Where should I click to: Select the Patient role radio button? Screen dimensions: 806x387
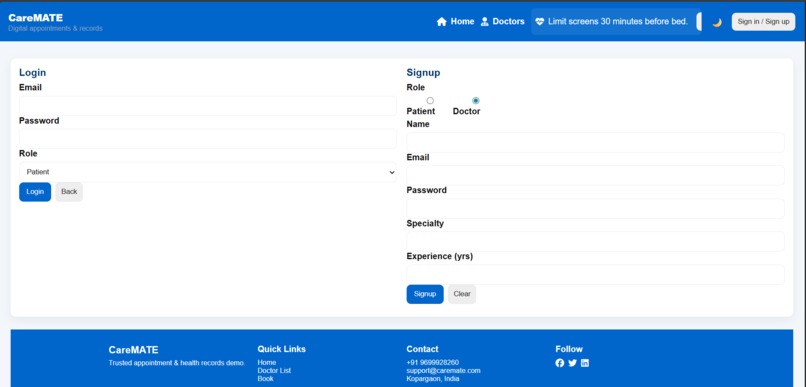tap(430, 101)
